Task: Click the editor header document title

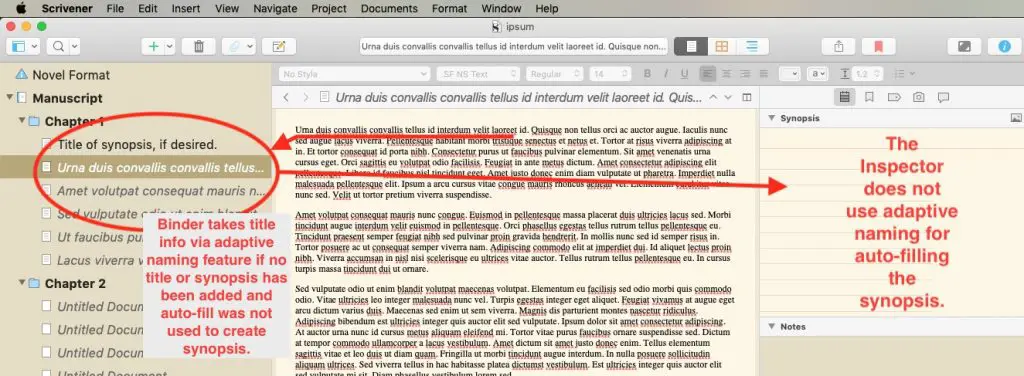Action: (x=519, y=98)
